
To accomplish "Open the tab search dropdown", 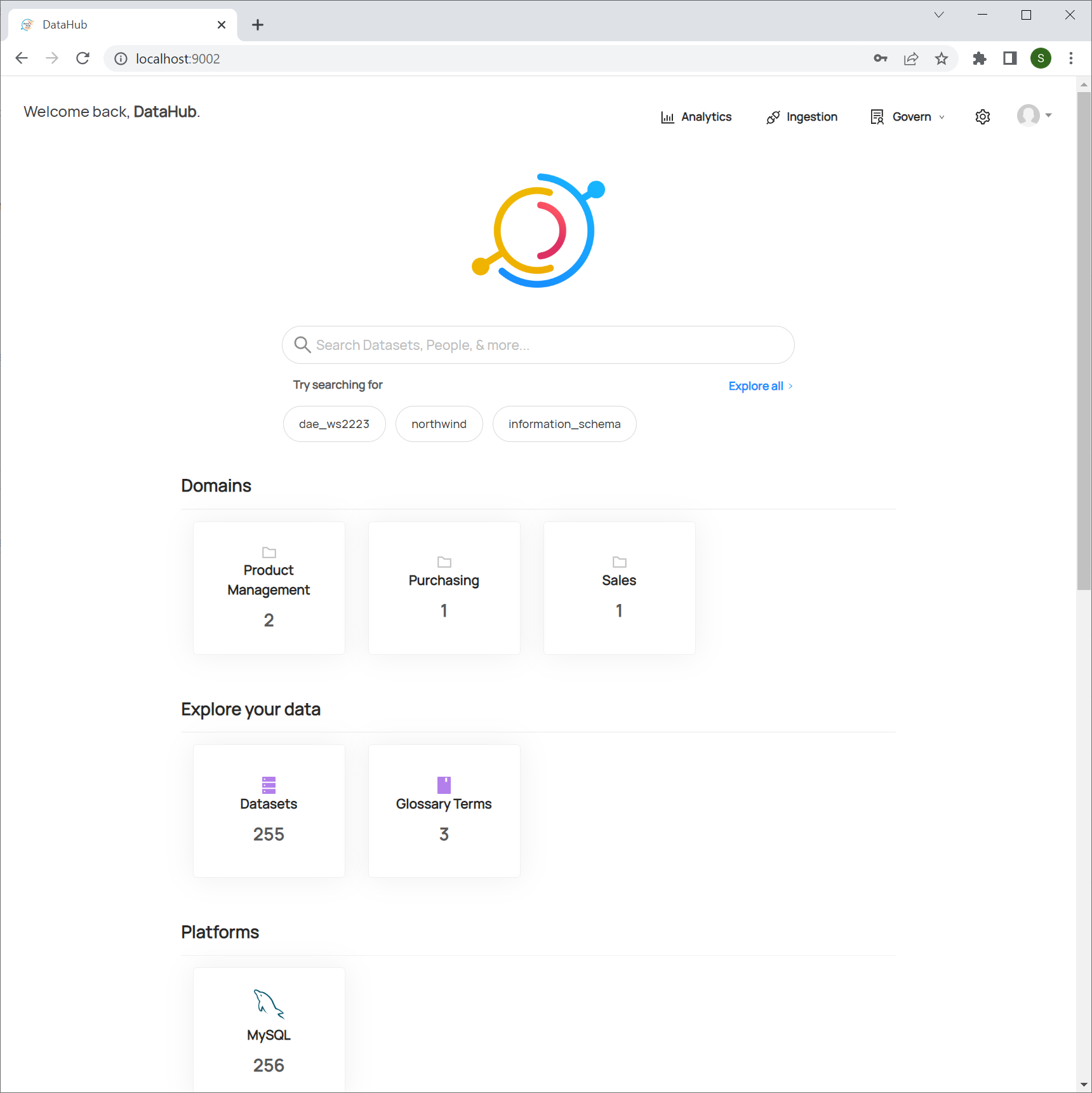I will 939,15.
